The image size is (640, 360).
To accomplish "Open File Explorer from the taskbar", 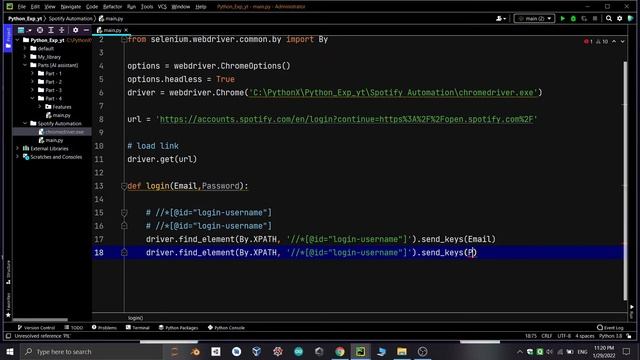I will [402, 351].
